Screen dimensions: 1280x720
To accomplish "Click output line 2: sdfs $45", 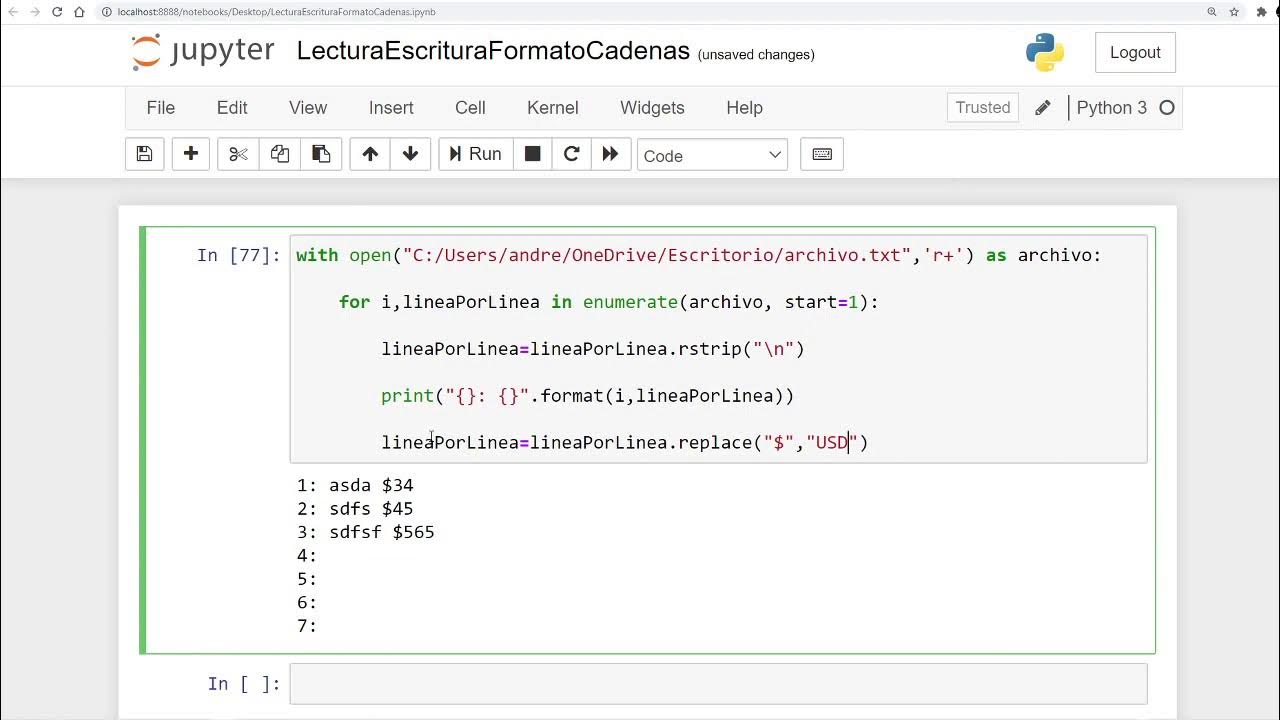I will (355, 509).
